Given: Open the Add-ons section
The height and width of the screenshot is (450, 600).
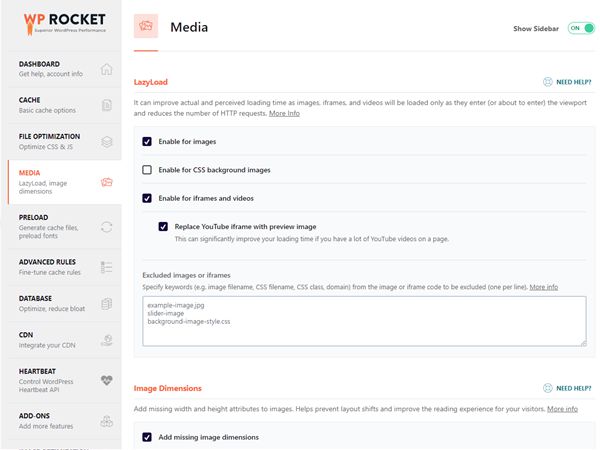Looking at the screenshot, I should click(x=64, y=421).
